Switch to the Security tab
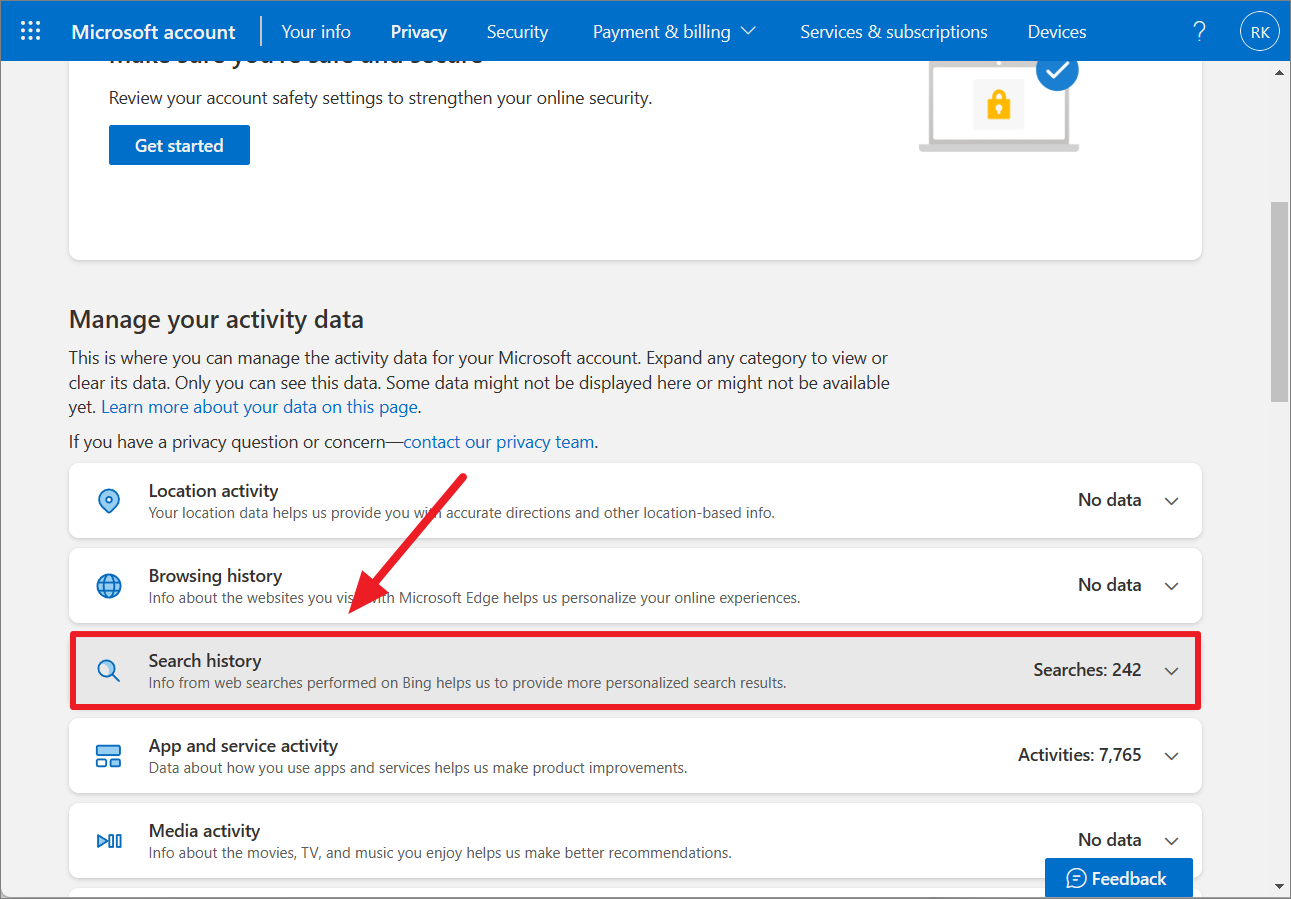The height and width of the screenshot is (899, 1291). [x=517, y=32]
